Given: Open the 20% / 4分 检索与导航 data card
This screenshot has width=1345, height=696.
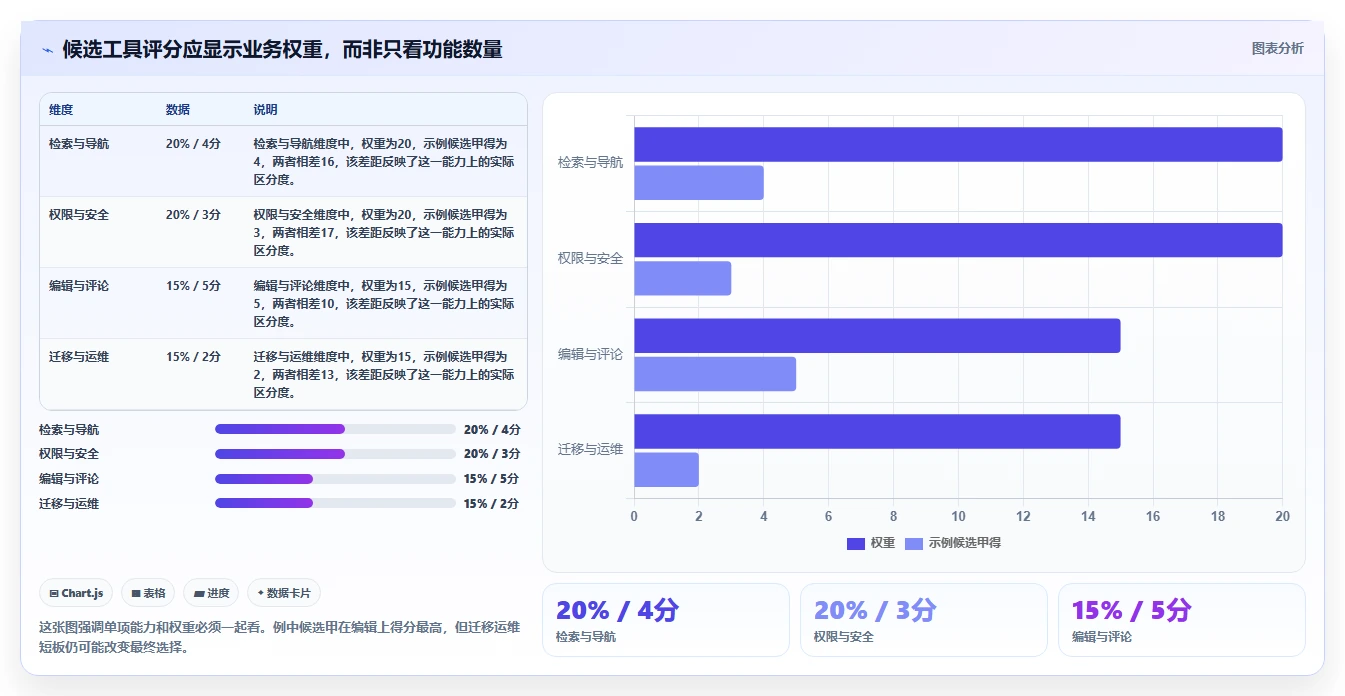Looking at the screenshot, I should coord(665,620).
